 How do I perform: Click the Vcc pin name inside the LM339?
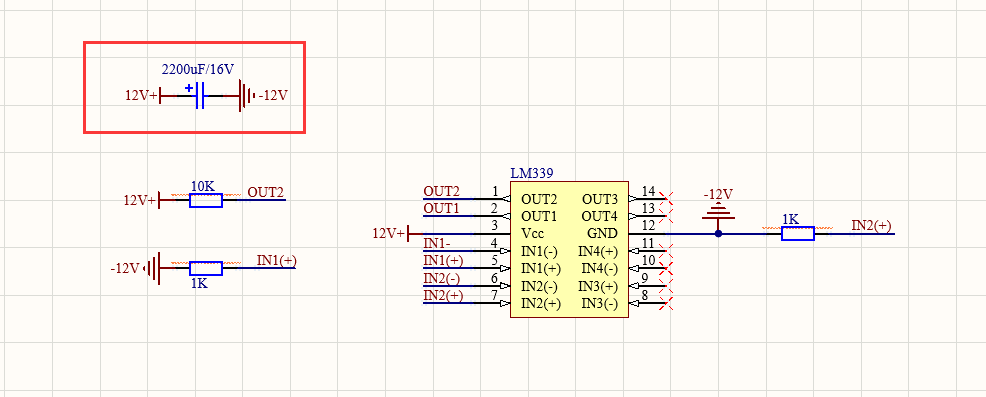tap(532, 233)
